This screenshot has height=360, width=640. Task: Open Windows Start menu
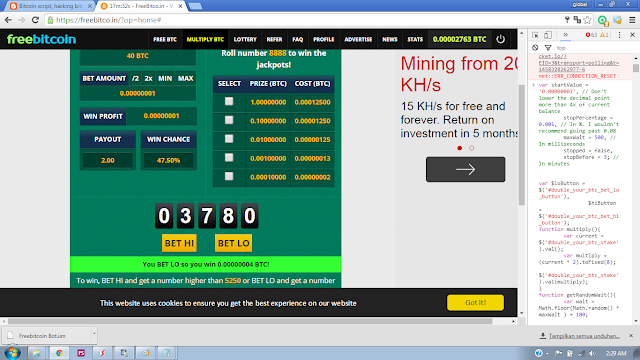click(12, 353)
